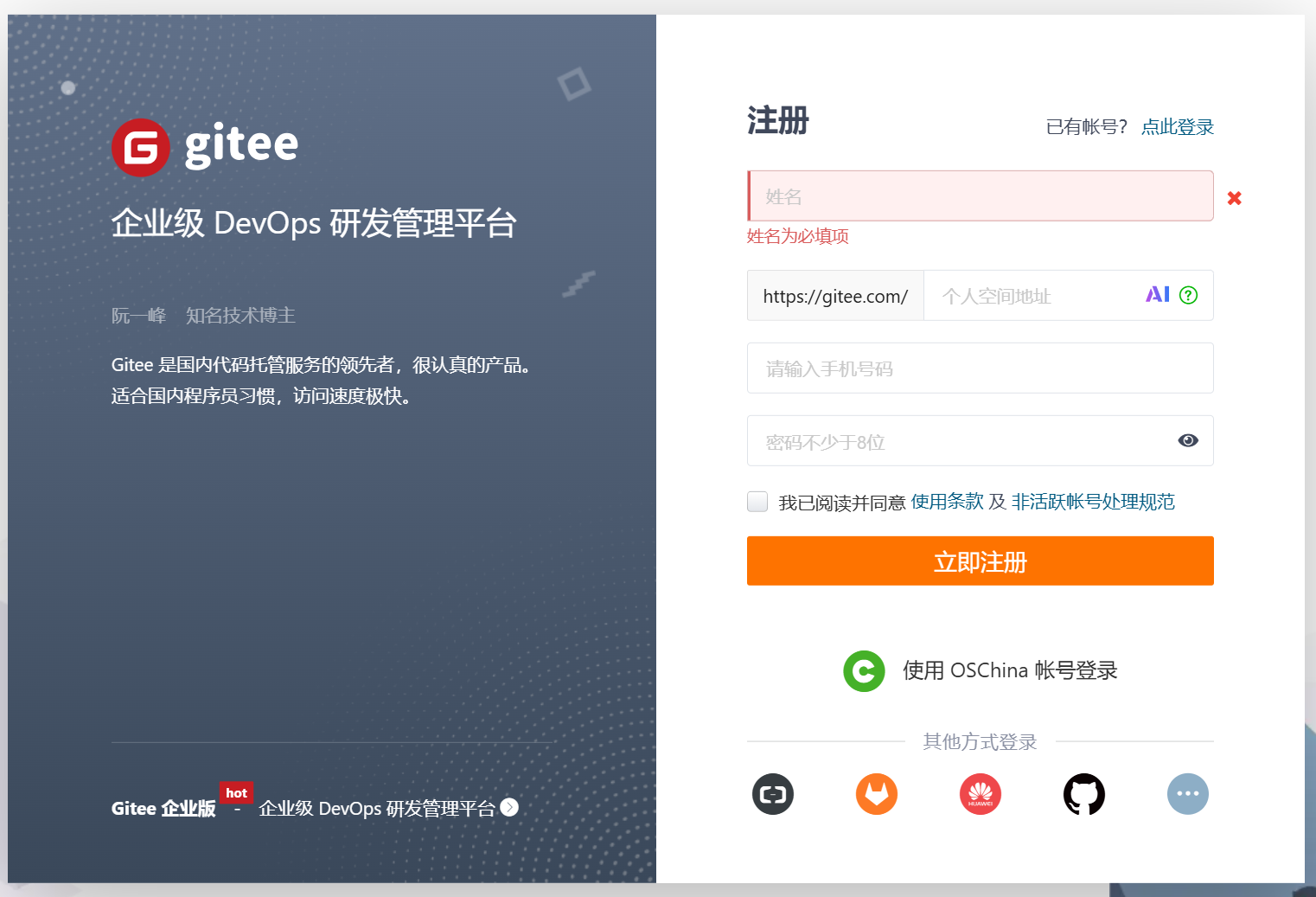
Task: Click the https://gitee.com/ prefix label
Action: click(835, 296)
